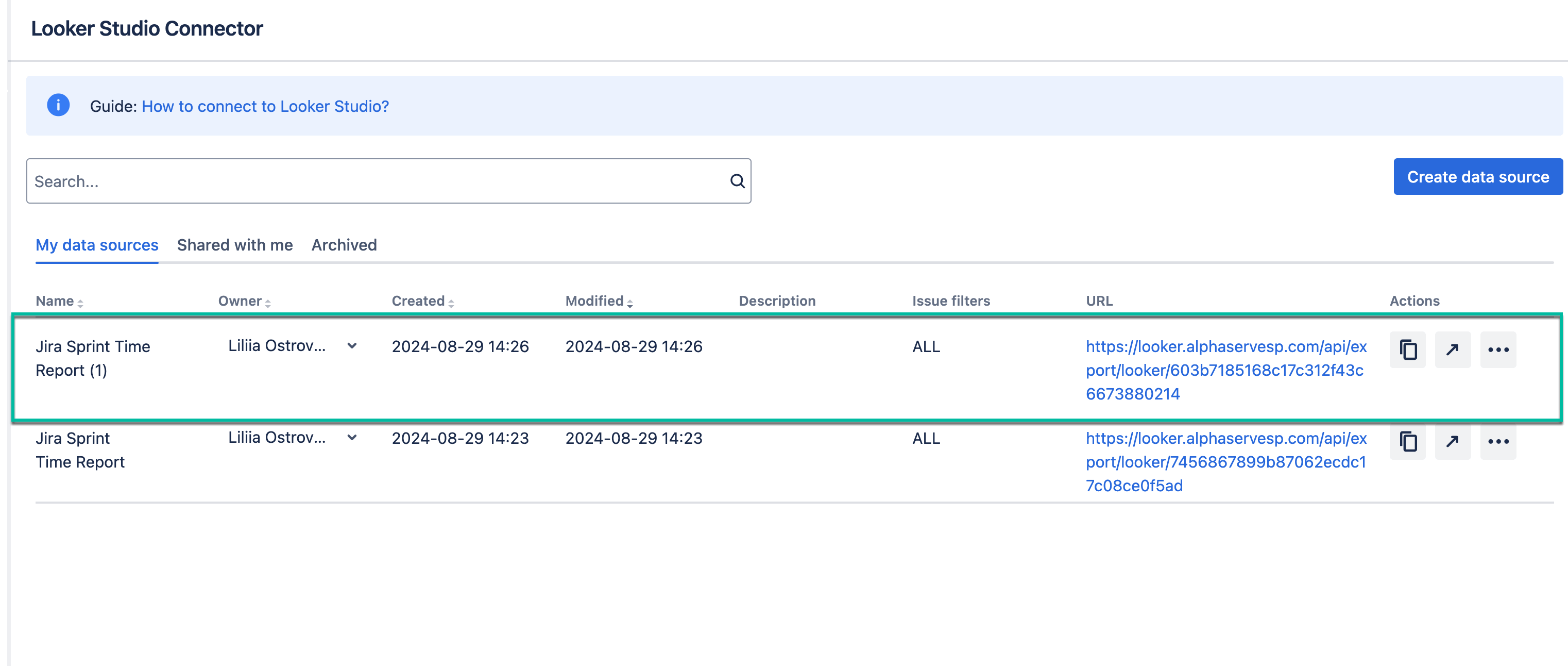Open the more actions menu for Jira Sprint Time Report (1)

click(1498, 350)
